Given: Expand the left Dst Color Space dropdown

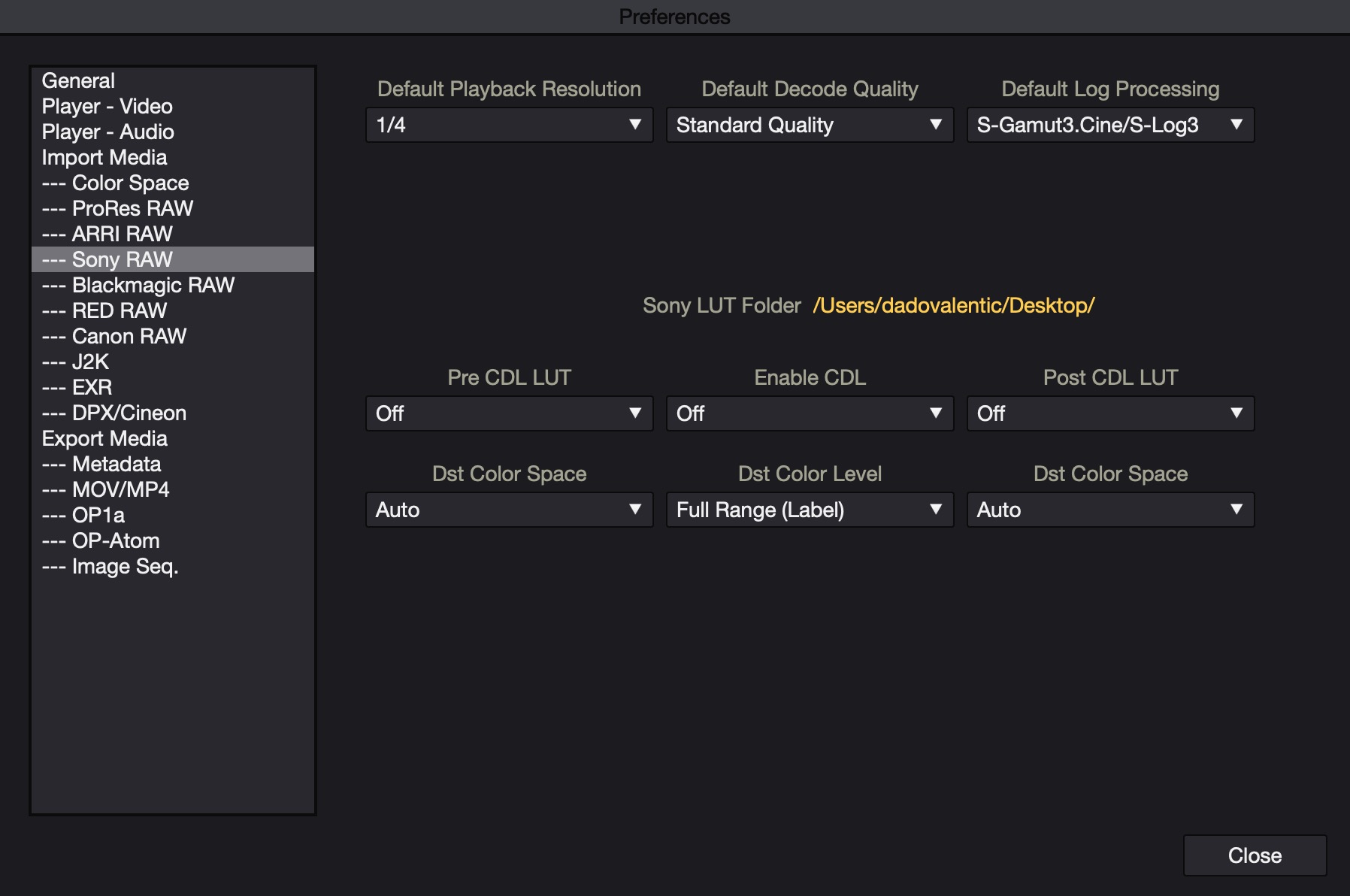Looking at the screenshot, I should pyautogui.click(x=509, y=510).
